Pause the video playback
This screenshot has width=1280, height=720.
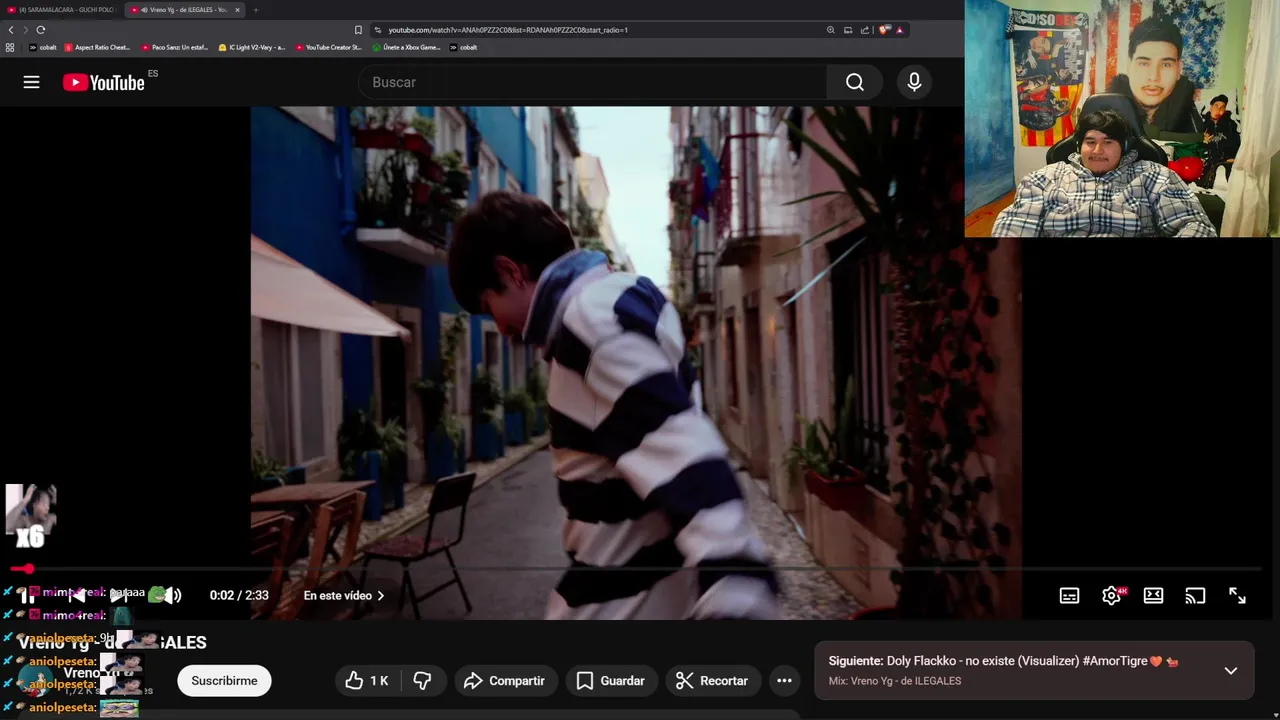[26, 595]
